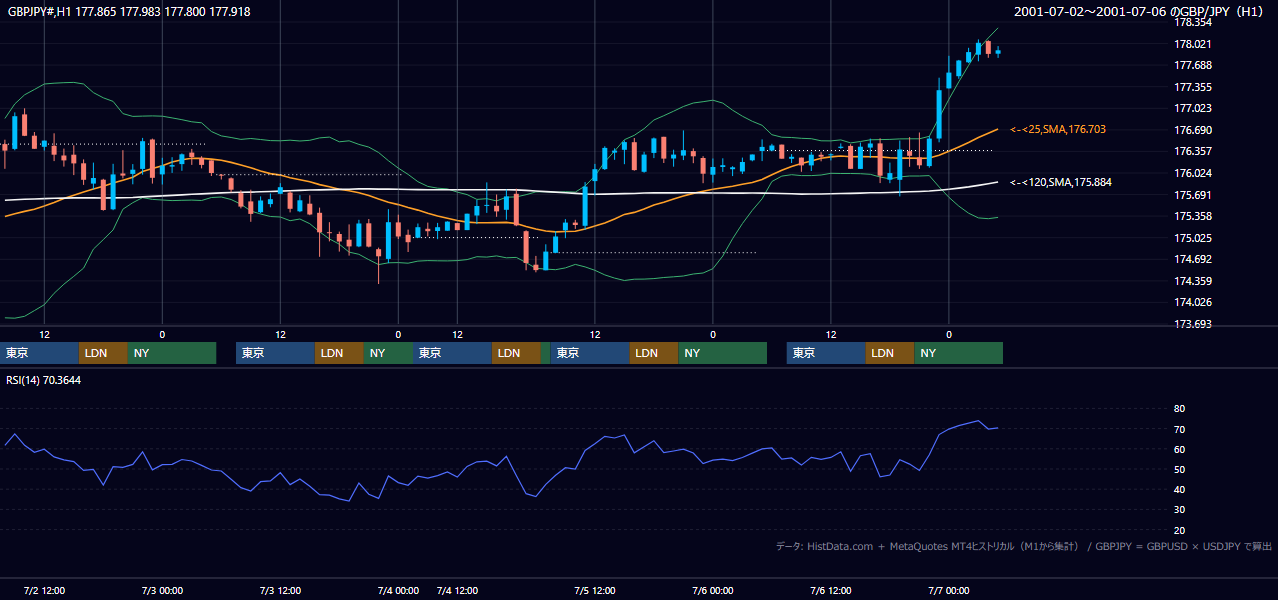1278x600 pixels.
Task: Click price axis value 176.024
Action: tap(1192, 173)
